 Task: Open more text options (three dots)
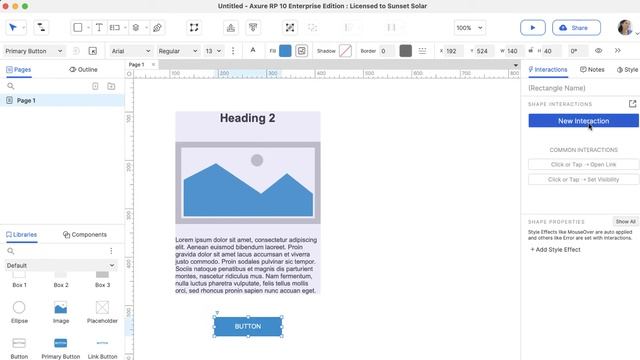[233, 51]
